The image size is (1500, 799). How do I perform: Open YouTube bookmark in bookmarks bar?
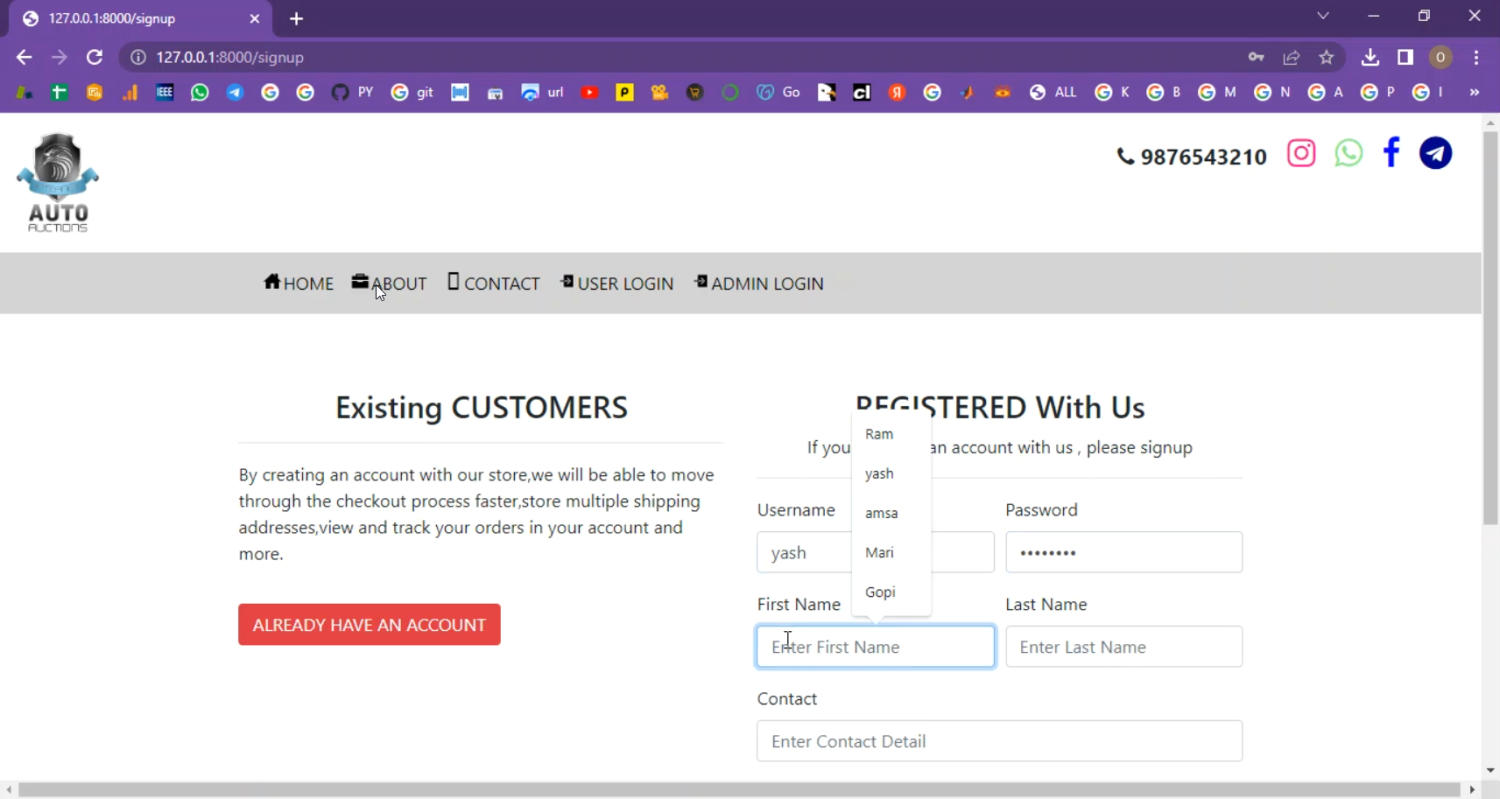(590, 92)
